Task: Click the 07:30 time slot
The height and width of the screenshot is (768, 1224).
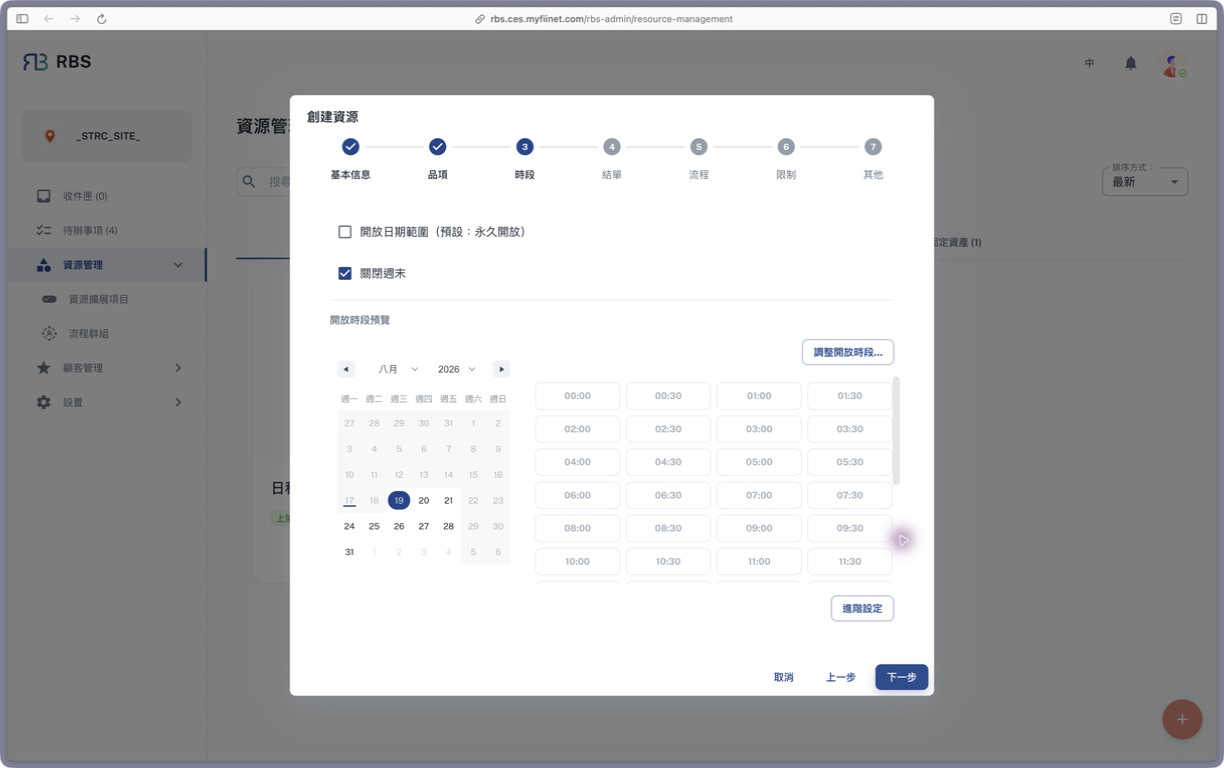Action: pyautogui.click(x=850, y=495)
